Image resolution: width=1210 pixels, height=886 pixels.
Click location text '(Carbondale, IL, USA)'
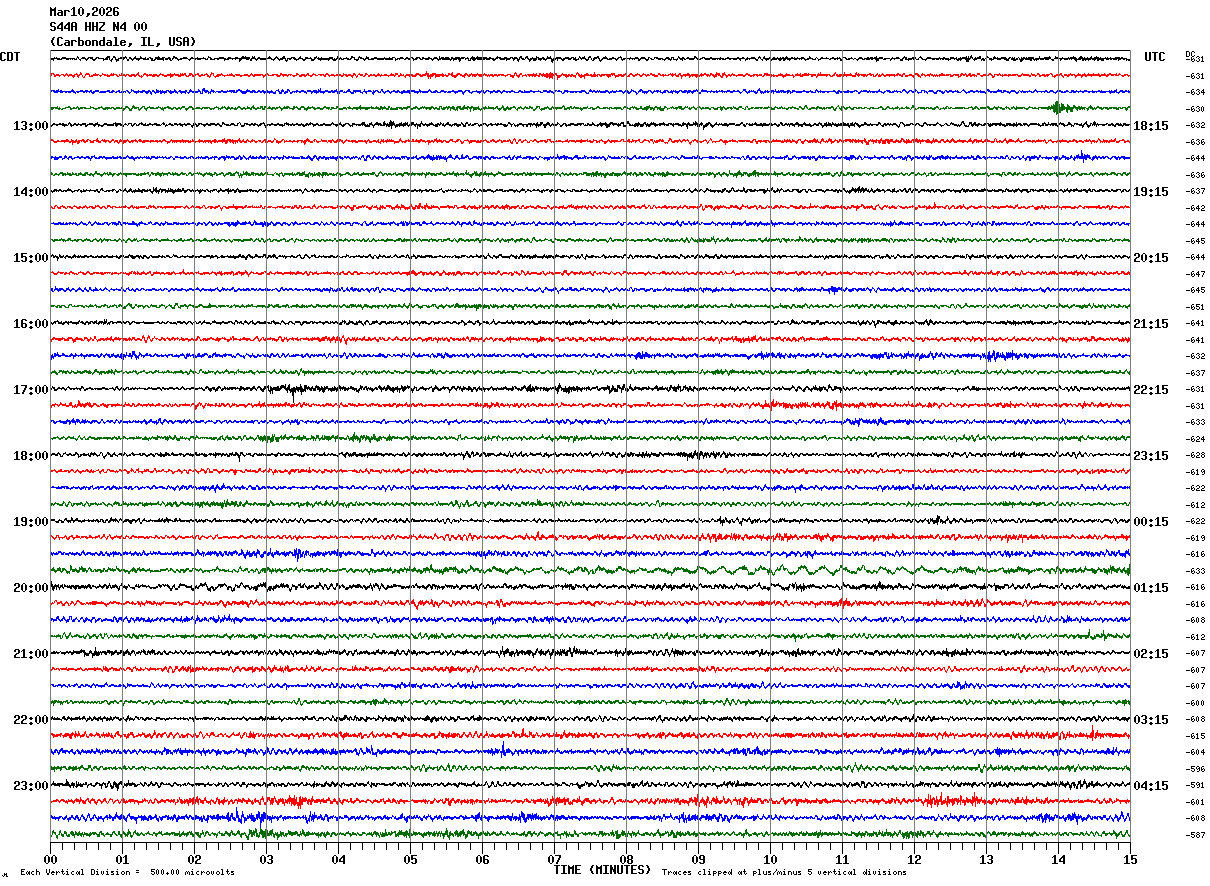click(123, 42)
